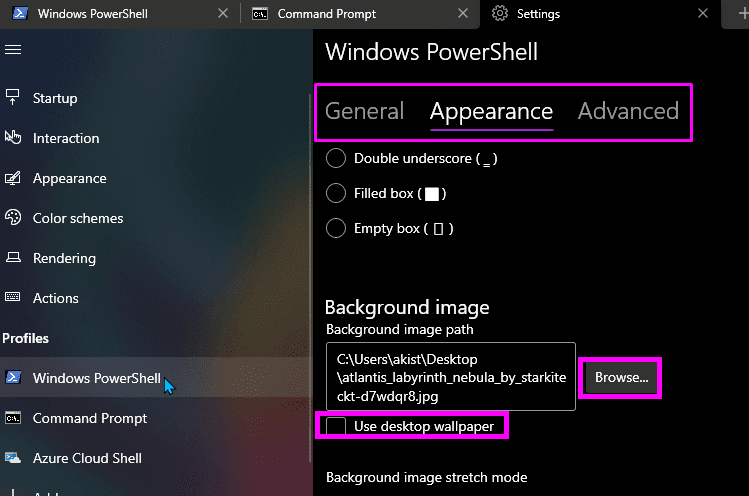This screenshot has height=496, width=749.
Task: Click the Startup monitor icon
Action: (13, 97)
